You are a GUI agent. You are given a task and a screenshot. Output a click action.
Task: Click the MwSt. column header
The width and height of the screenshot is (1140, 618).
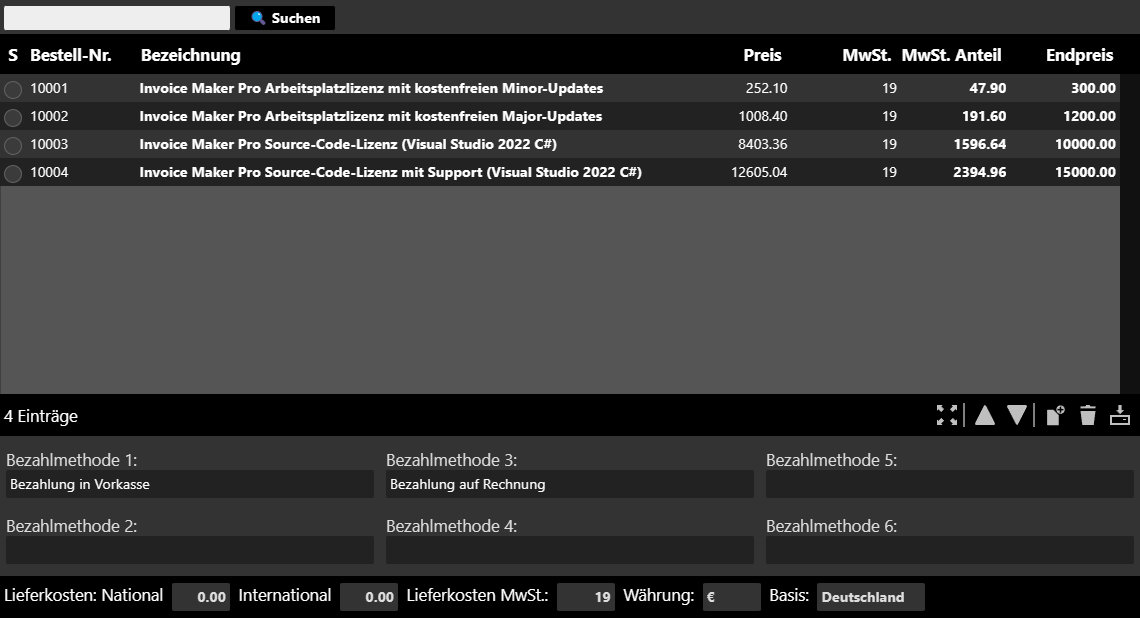coord(867,55)
